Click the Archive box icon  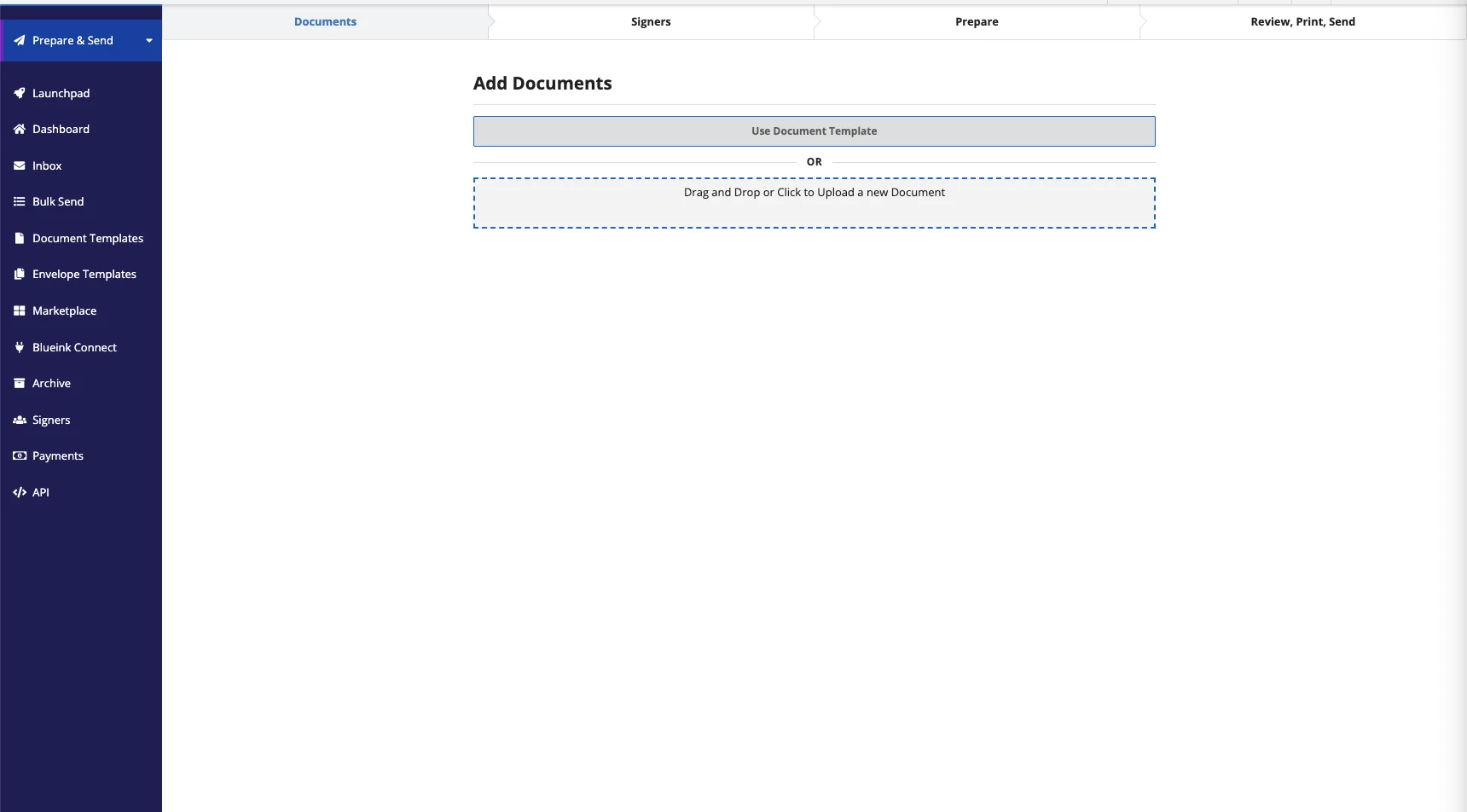coord(19,383)
